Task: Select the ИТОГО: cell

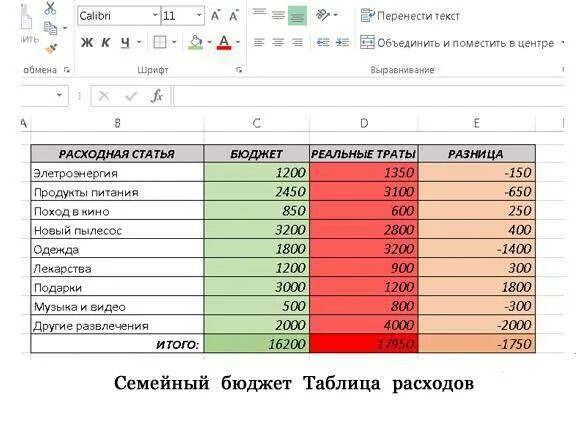Action: 117,344
